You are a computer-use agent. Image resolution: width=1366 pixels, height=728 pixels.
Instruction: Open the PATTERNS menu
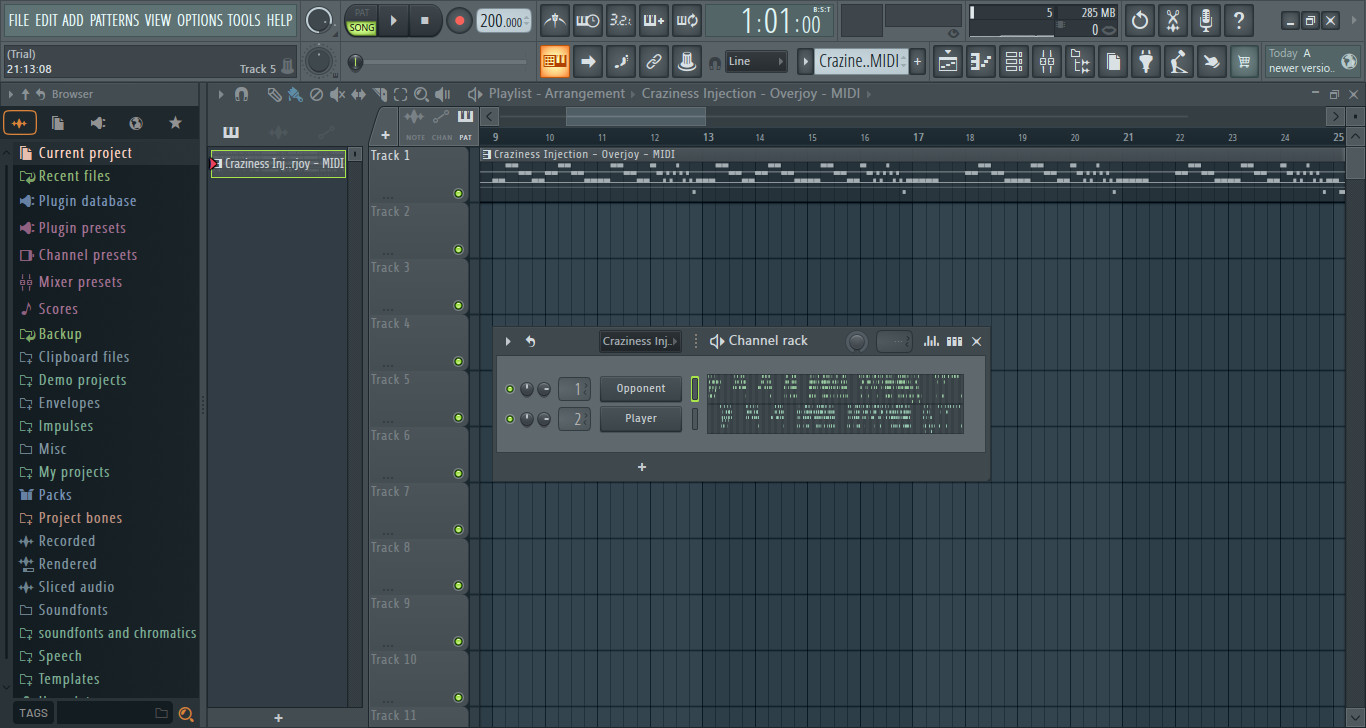115,19
